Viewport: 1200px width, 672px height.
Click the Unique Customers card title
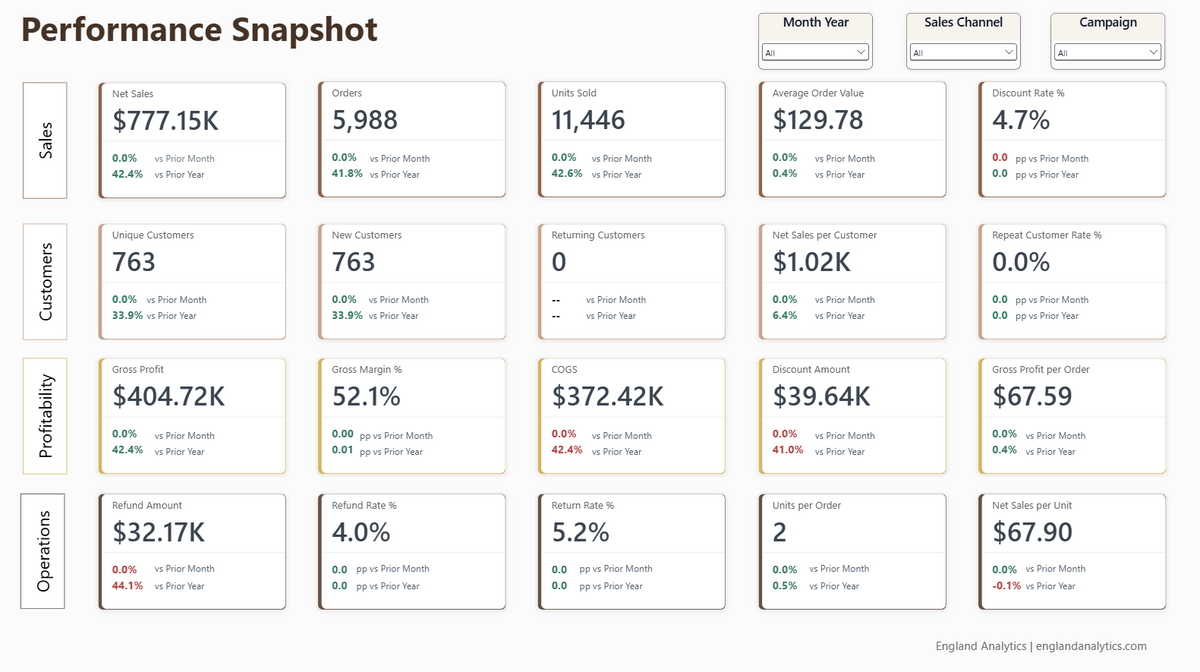pos(153,235)
